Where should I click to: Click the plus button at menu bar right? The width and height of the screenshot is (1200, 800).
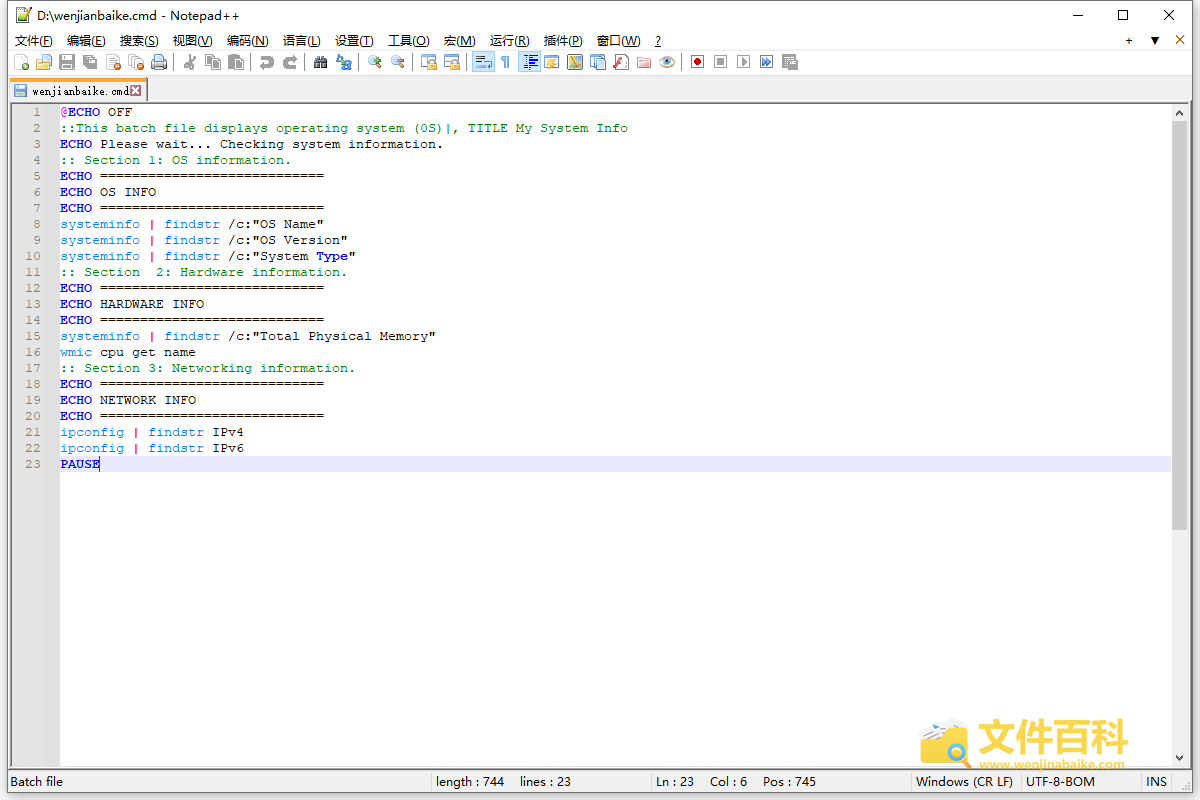click(1129, 41)
